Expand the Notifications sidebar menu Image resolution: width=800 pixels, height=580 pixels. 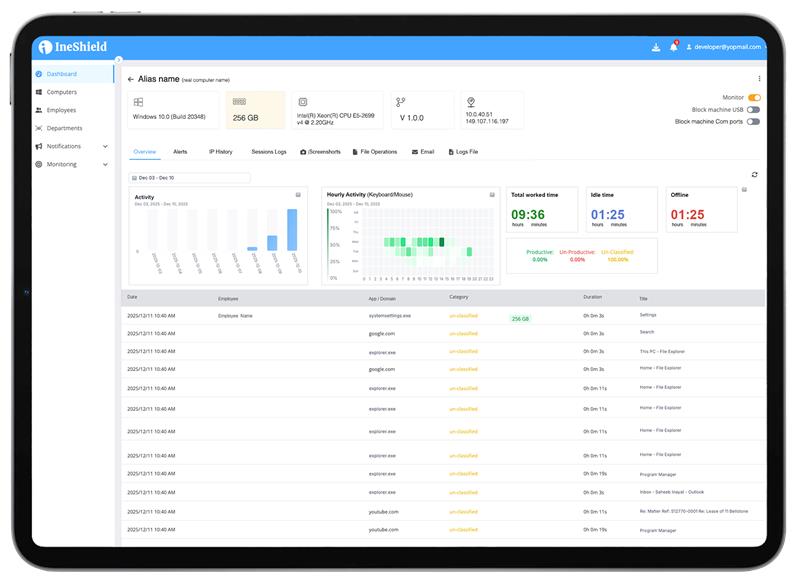(x=105, y=146)
